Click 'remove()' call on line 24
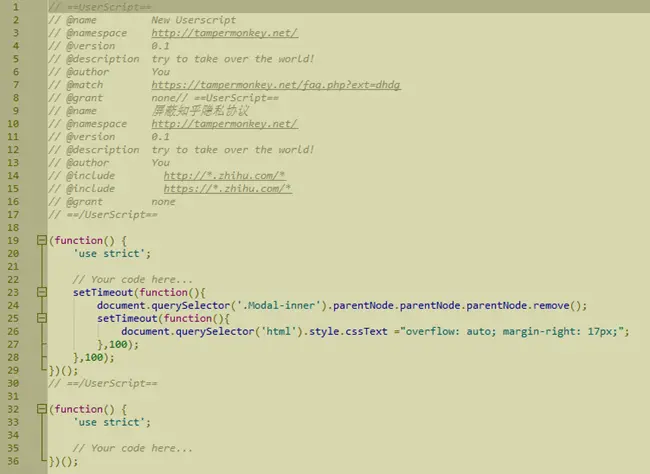650x474 pixels. coord(557,305)
